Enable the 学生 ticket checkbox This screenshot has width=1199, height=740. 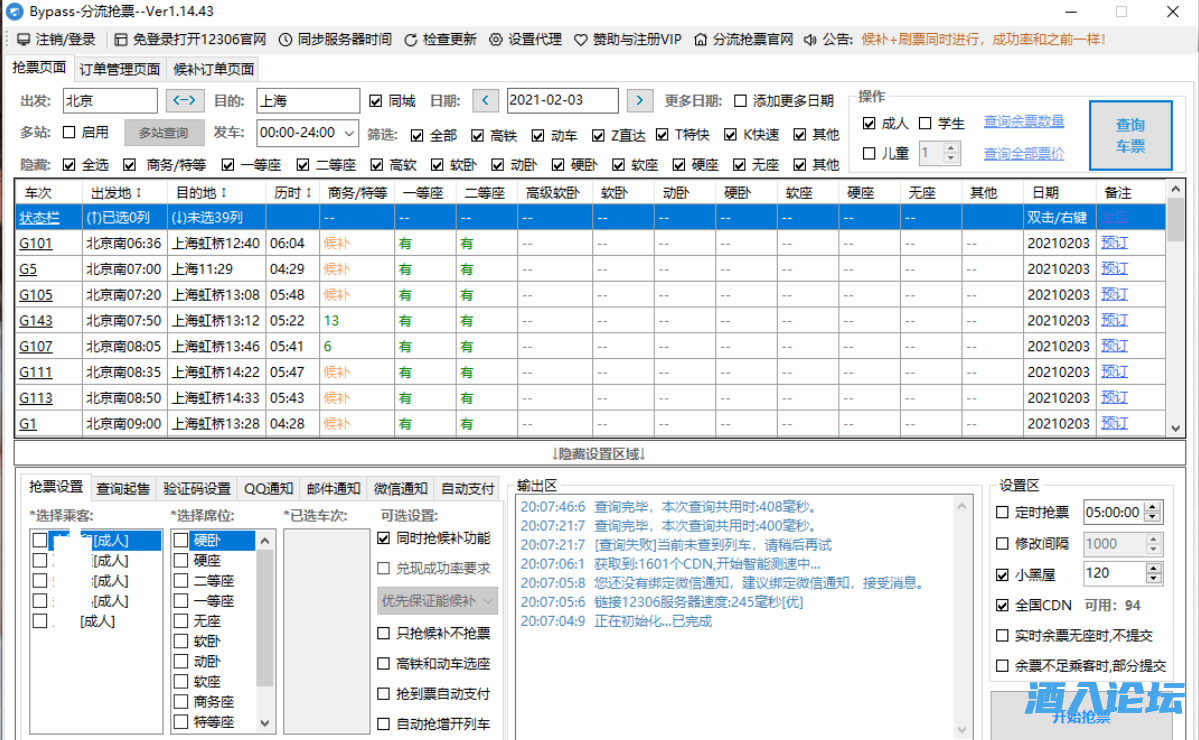pos(925,123)
